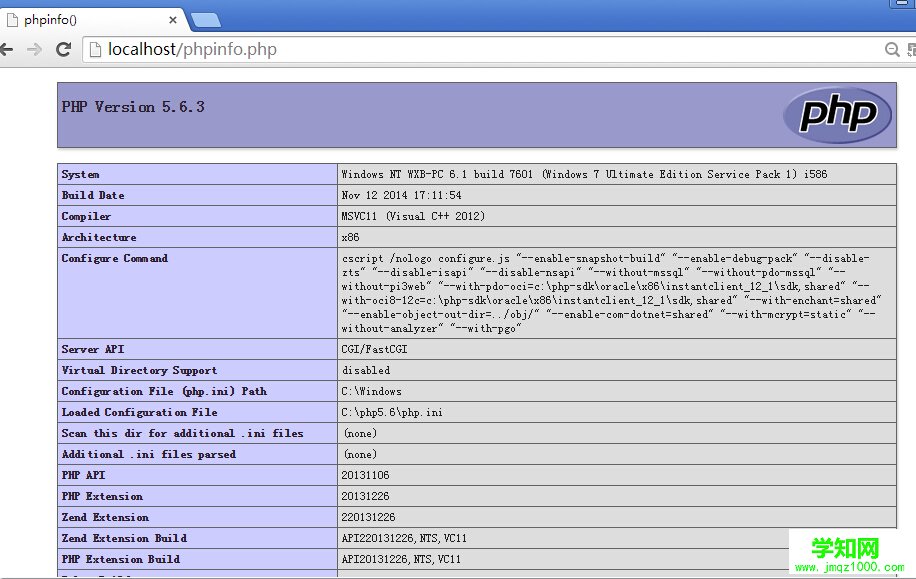This screenshot has height=579, width=916.
Task: Select the phpinfo() tab
Action: pos(93,20)
